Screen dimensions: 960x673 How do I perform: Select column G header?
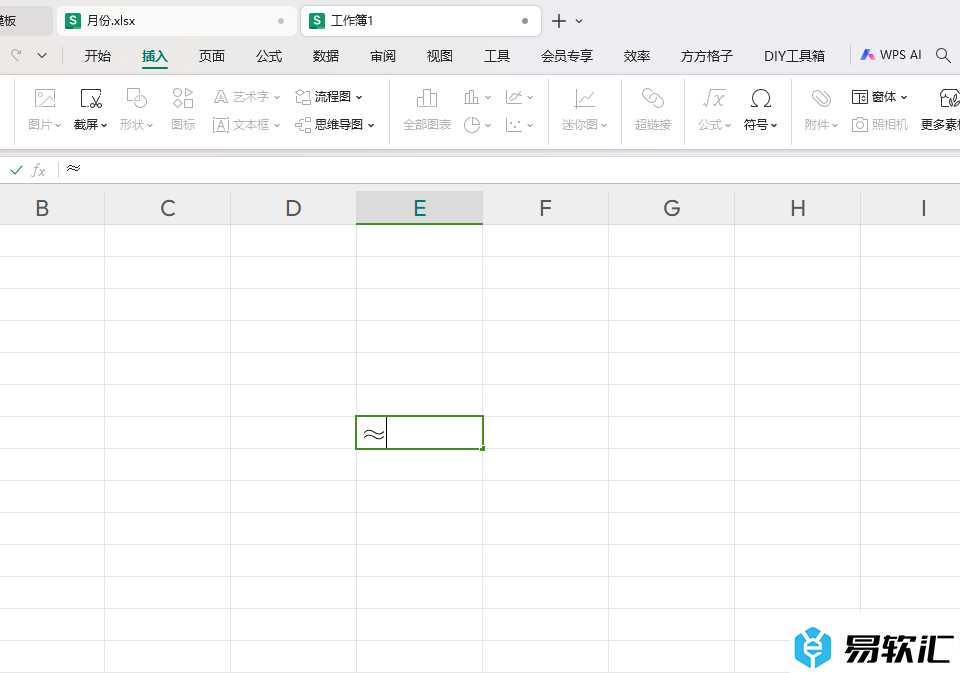[672, 208]
